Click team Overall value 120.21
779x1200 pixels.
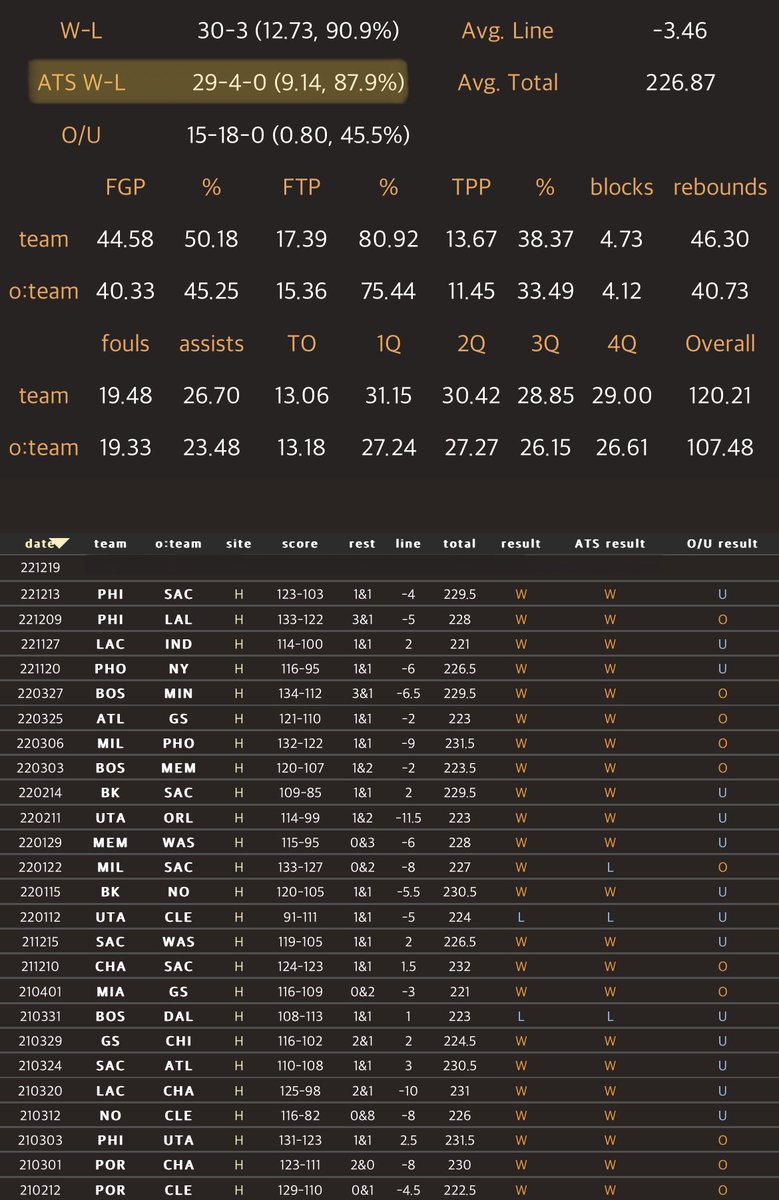click(x=720, y=395)
